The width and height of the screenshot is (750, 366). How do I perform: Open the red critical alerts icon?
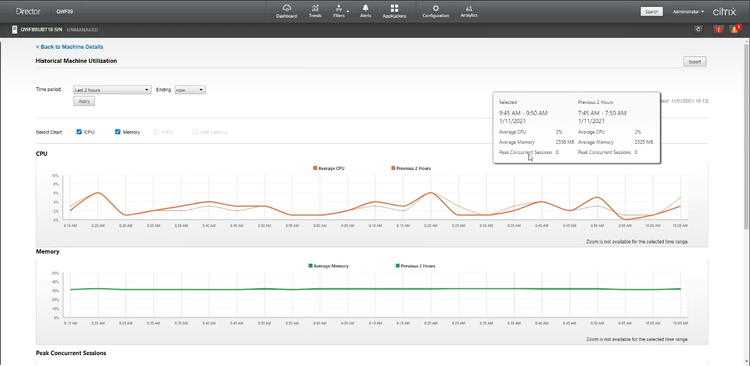click(718, 30)
